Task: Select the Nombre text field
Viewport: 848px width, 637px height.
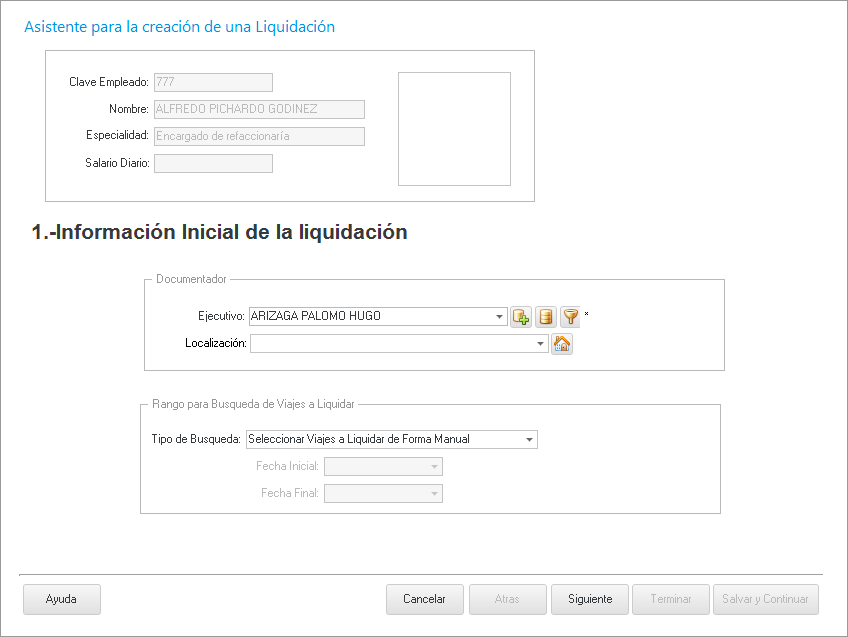Action: click(x=258, y=109)
